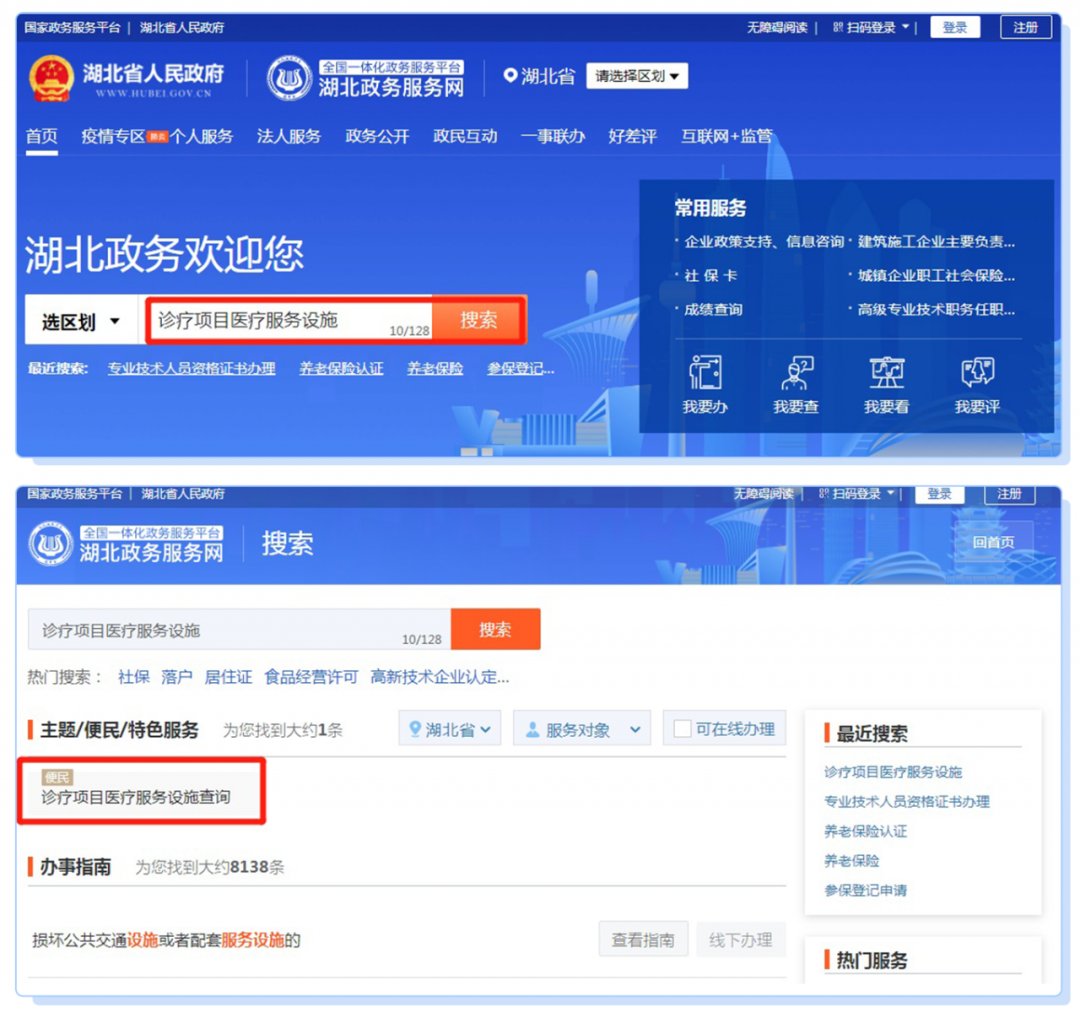Screen dimensions: 1080x1018
Task: Open the 一事联办 navigation item
Action: click(x=553, y=136)
